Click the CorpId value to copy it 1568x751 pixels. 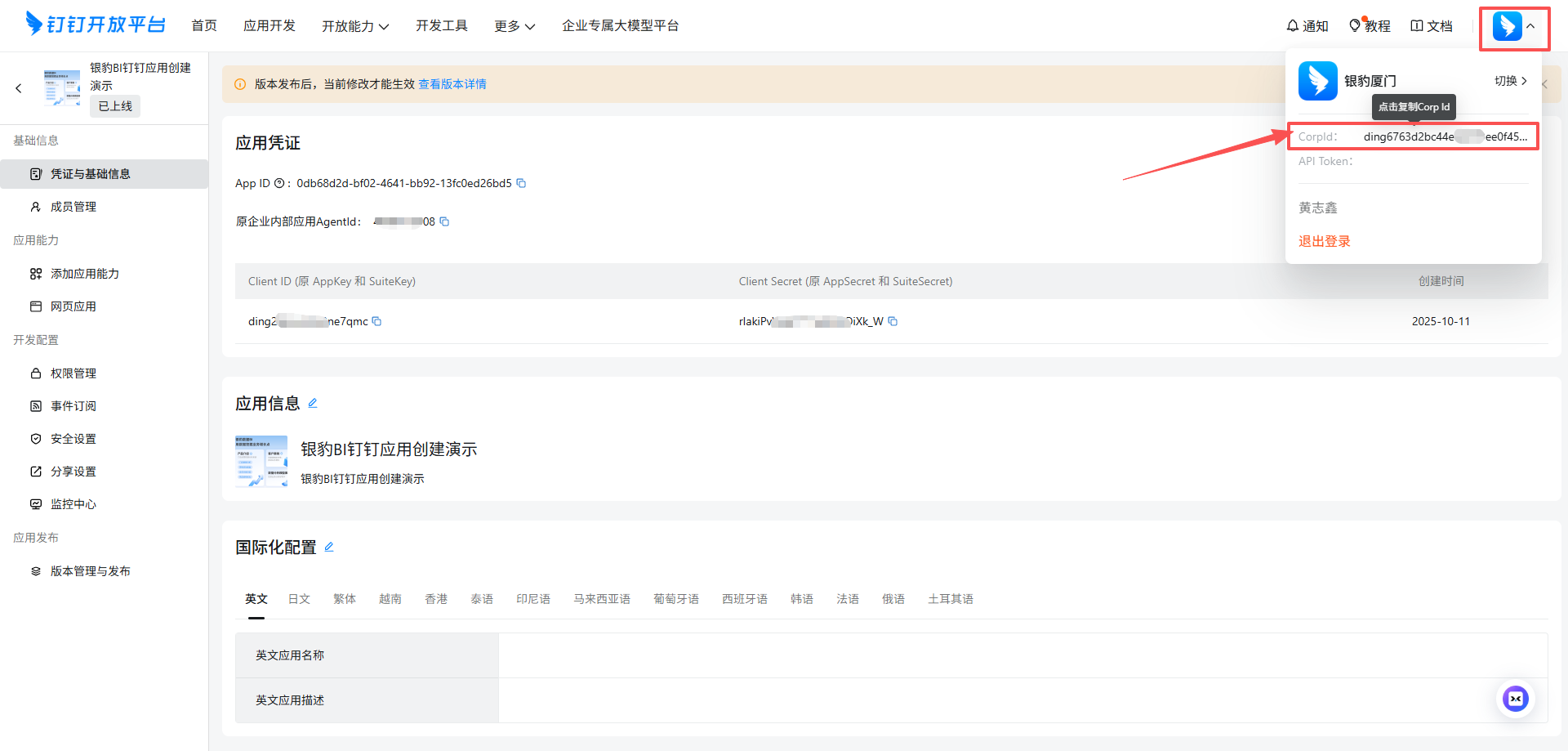pos(1445,136)
